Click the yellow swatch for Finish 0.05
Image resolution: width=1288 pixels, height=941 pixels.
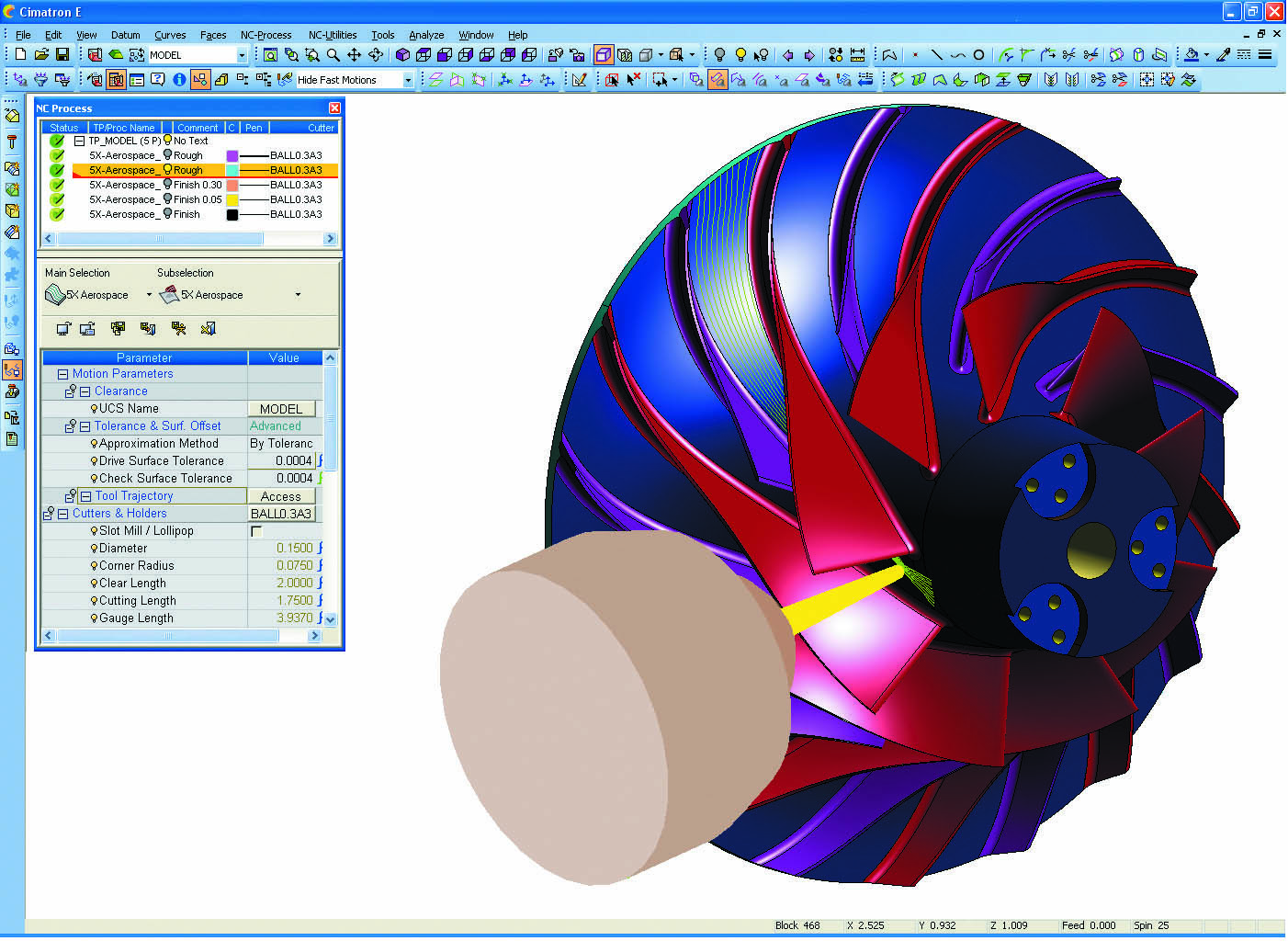(232, 199)
